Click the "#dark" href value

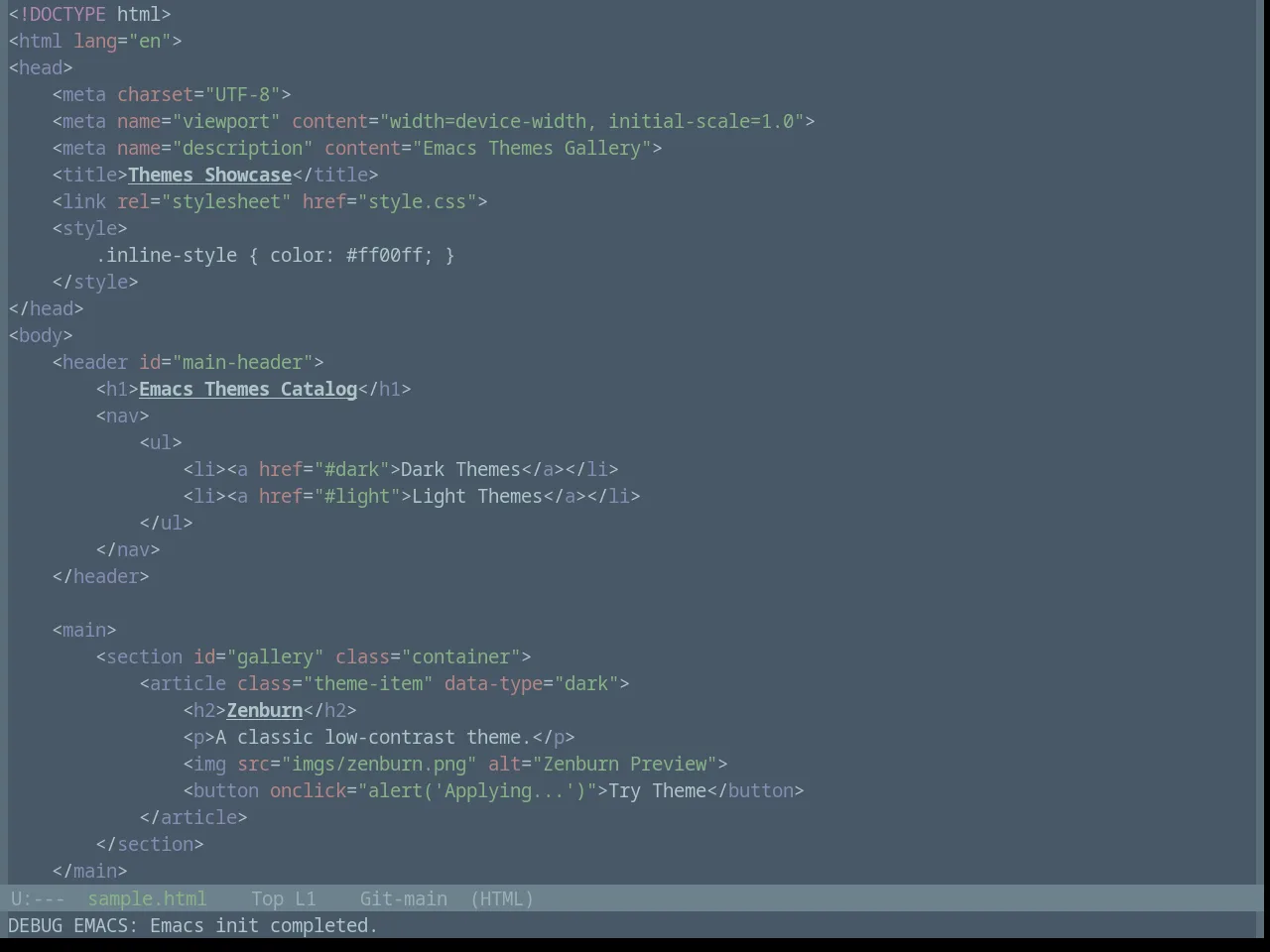point(351,469)
